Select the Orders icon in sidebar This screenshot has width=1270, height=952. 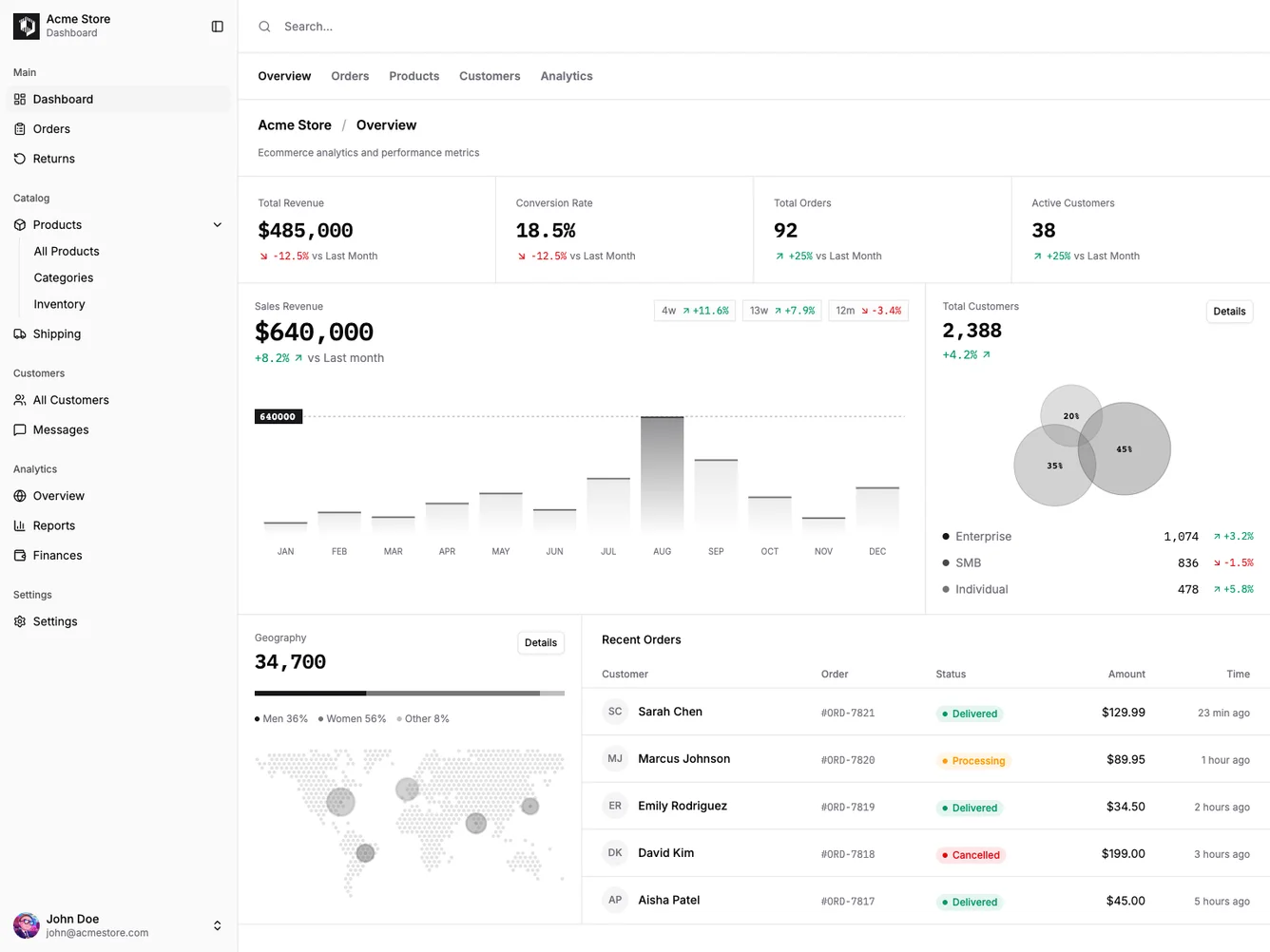(x=20, y=128)
